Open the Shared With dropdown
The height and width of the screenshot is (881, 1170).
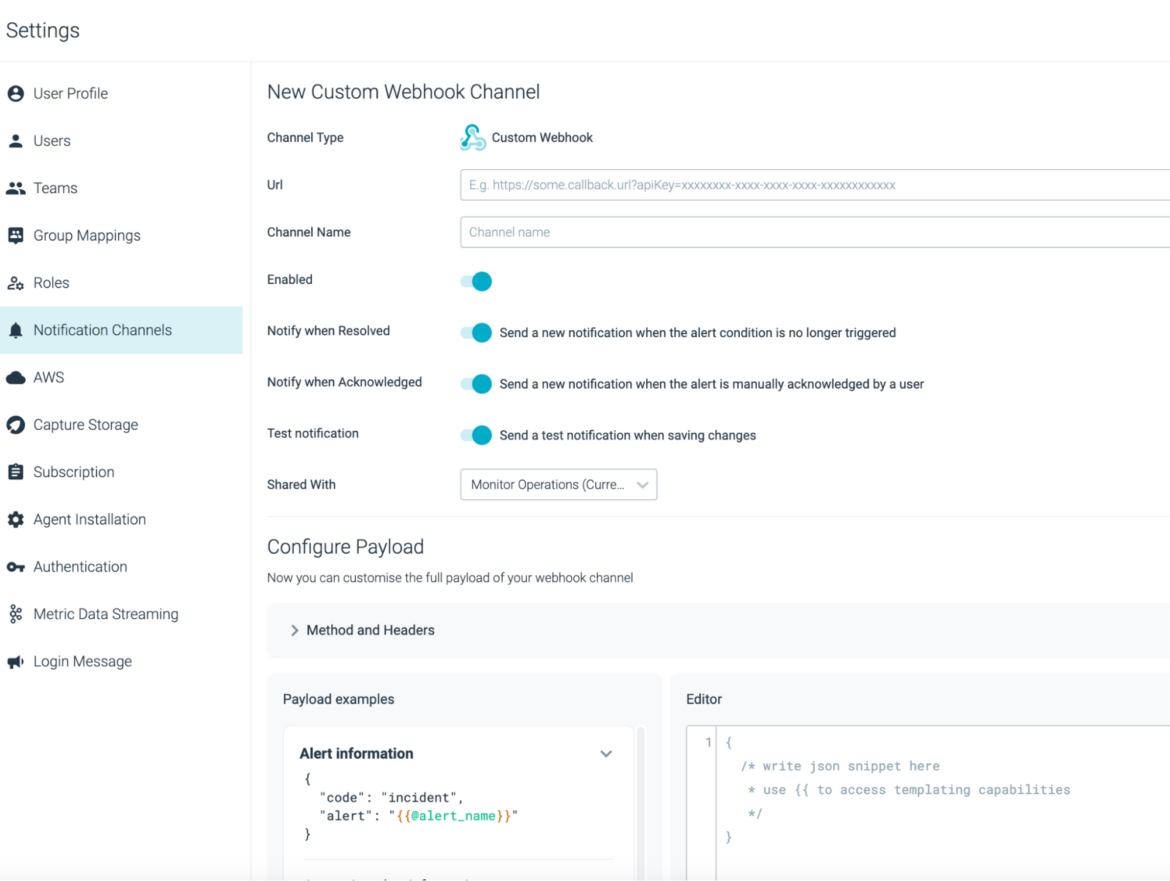click(x=558, y=484)
